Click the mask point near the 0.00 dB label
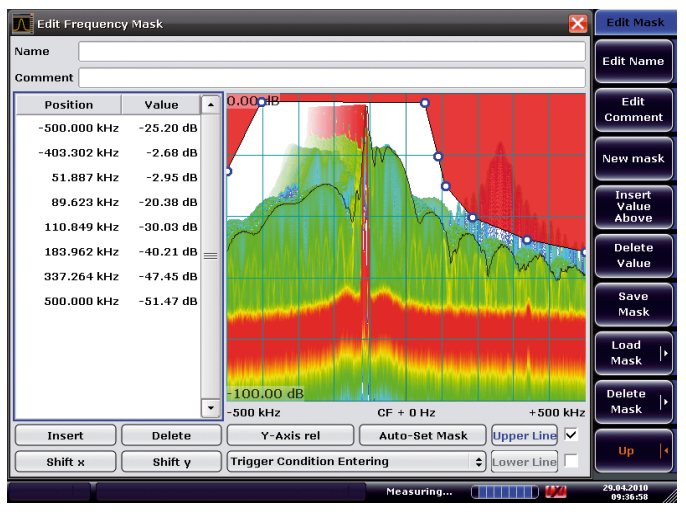 point(261,102)
